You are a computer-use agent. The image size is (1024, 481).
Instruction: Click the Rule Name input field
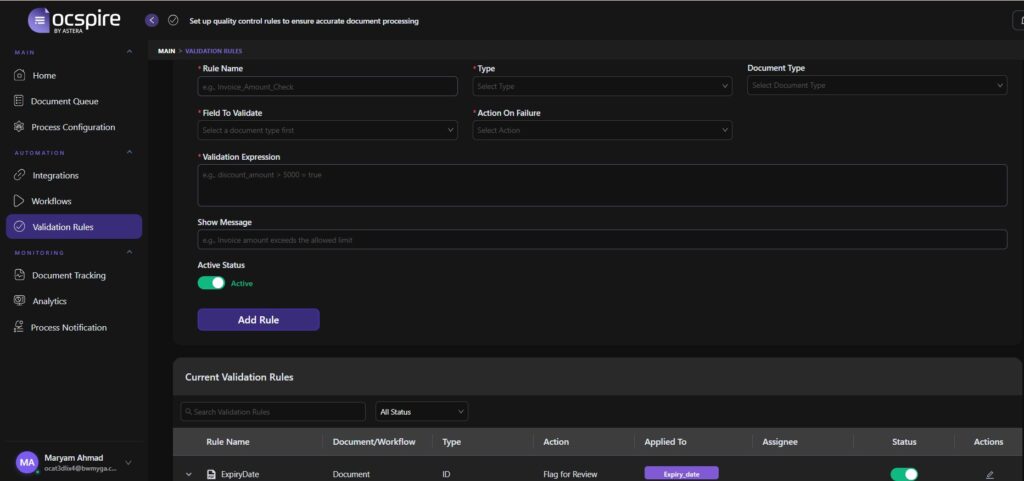[327, 86]
